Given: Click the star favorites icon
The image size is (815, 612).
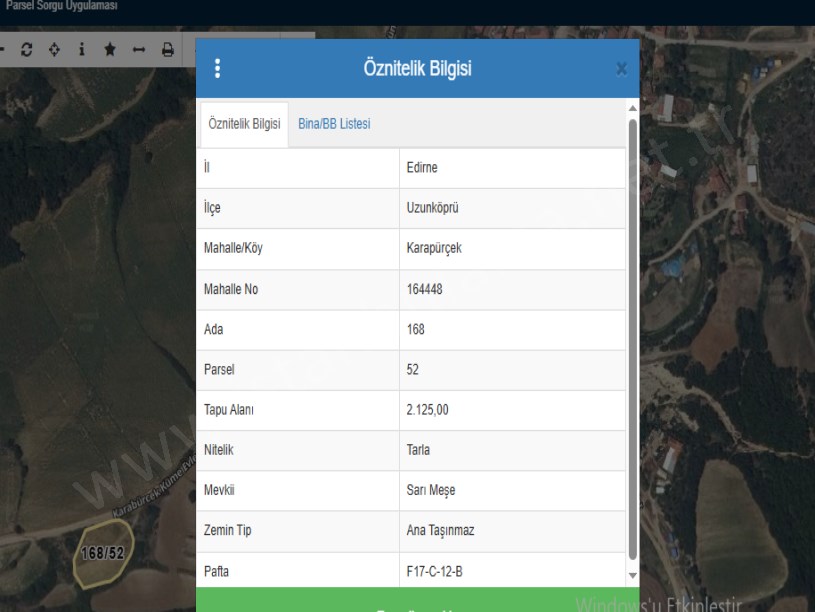Looking at the screenshot, I should pos(109,50).
